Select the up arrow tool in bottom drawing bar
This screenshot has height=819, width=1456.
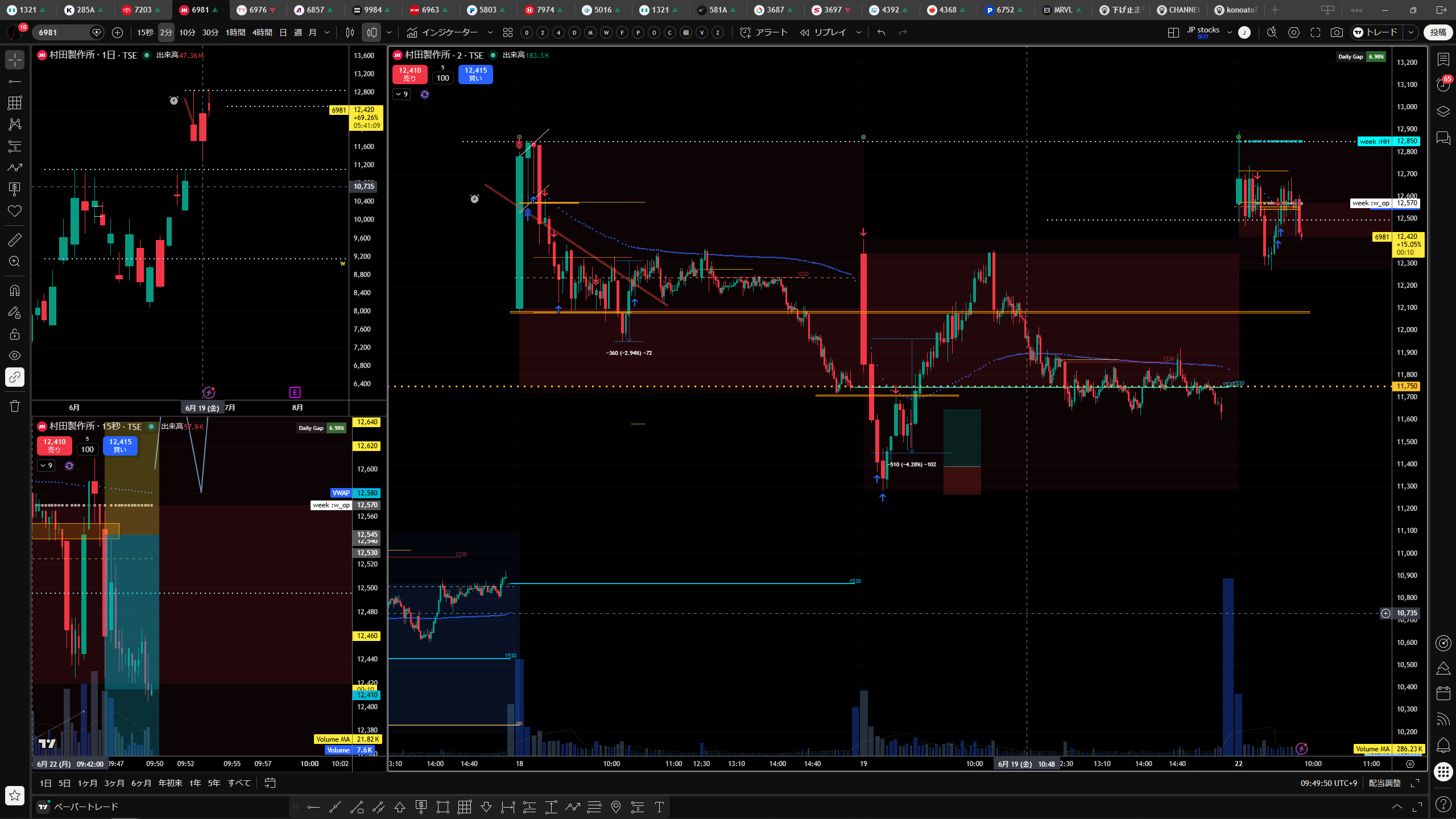point(400,806)
